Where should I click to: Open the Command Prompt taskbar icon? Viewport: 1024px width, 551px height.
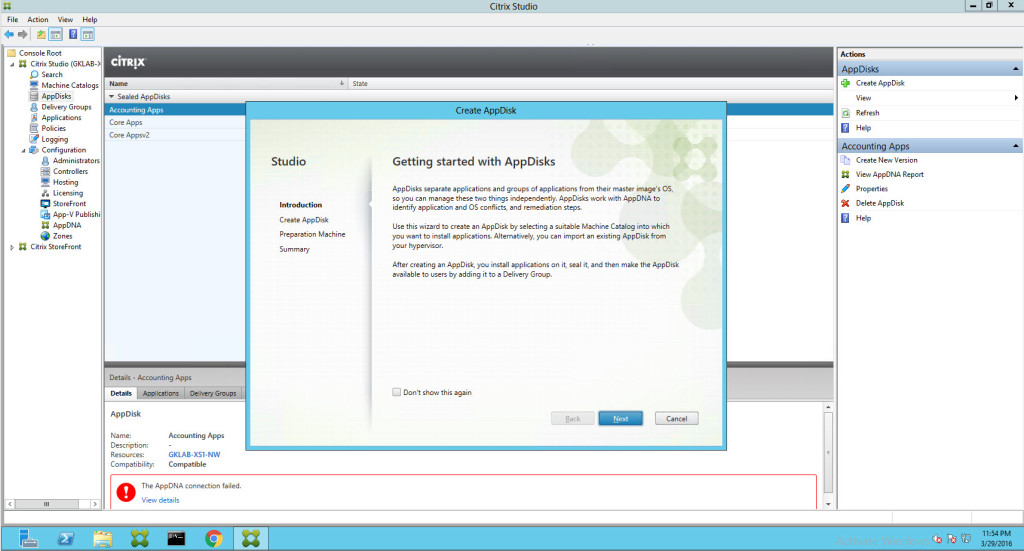tap(176, 539)
